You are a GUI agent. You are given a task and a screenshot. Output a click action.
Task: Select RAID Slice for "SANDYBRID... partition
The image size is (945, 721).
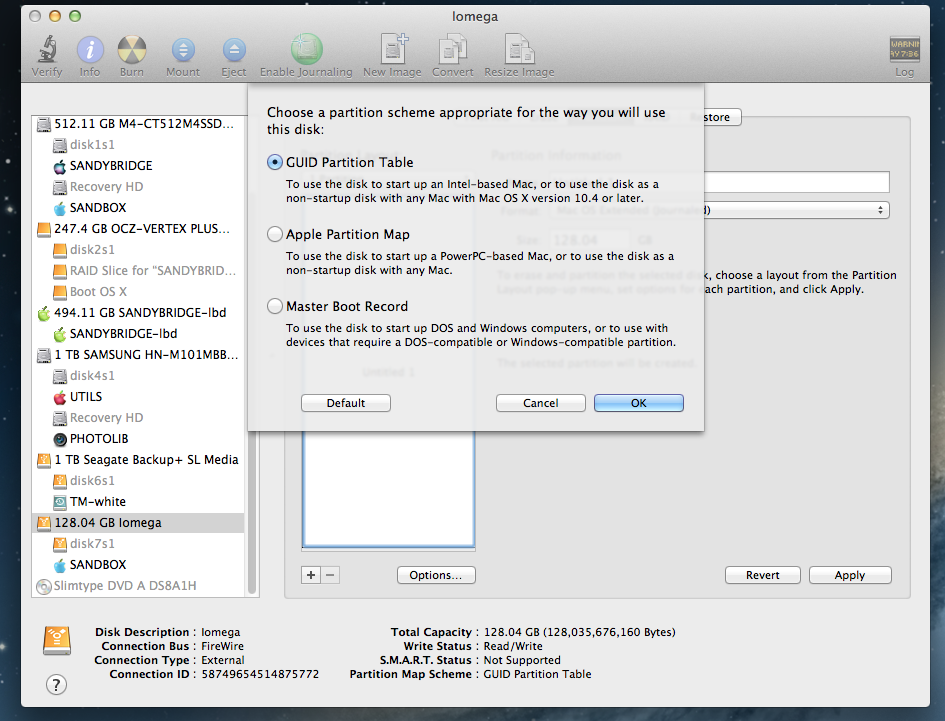[138, 271]
